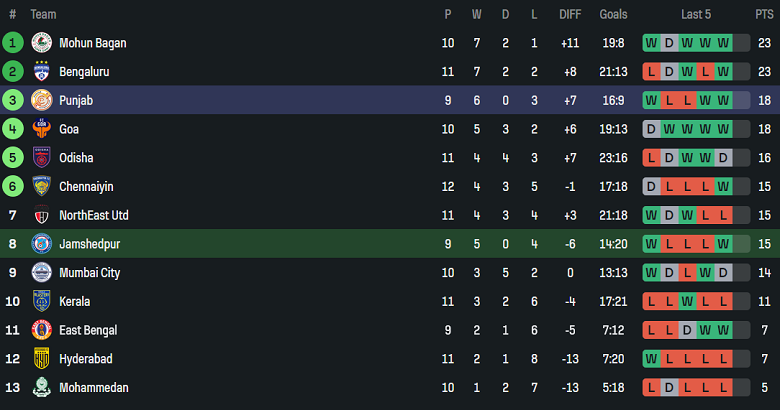This screenshot has width=780, height=410.
Task: Click the Goals column header
Action: click(x=613, y=14)
